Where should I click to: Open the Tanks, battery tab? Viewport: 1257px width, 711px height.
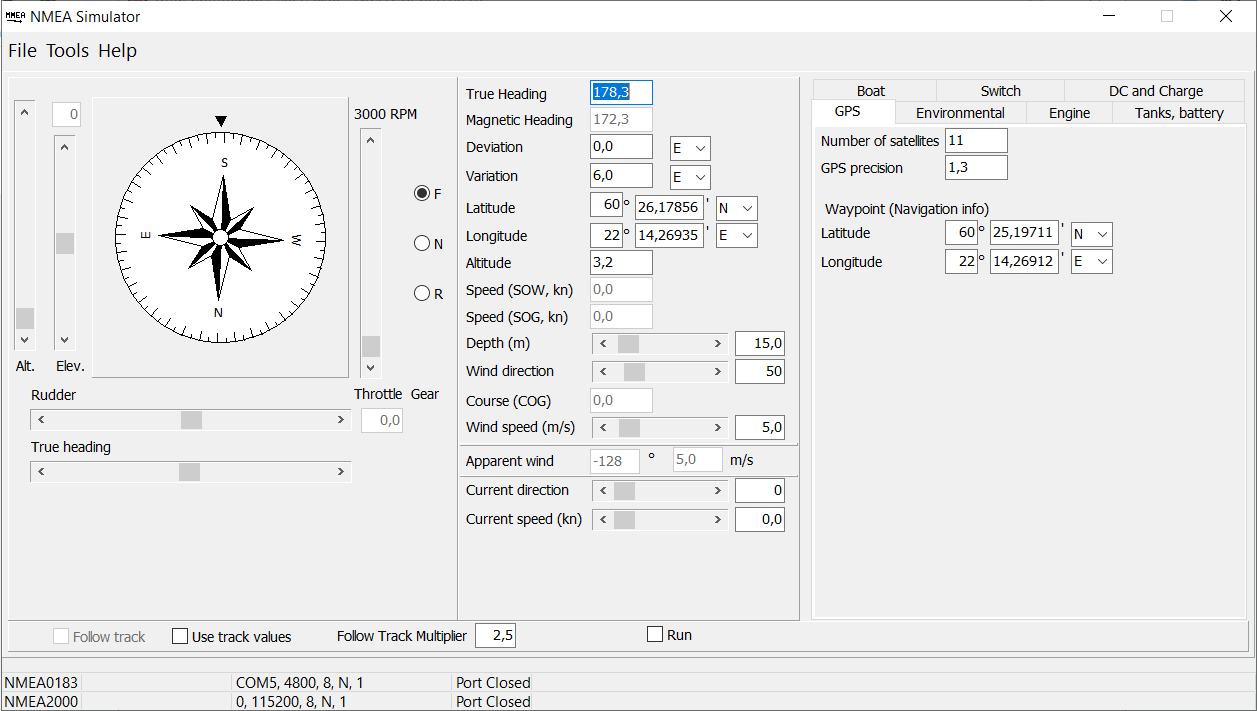click(x=1178, y=112)
